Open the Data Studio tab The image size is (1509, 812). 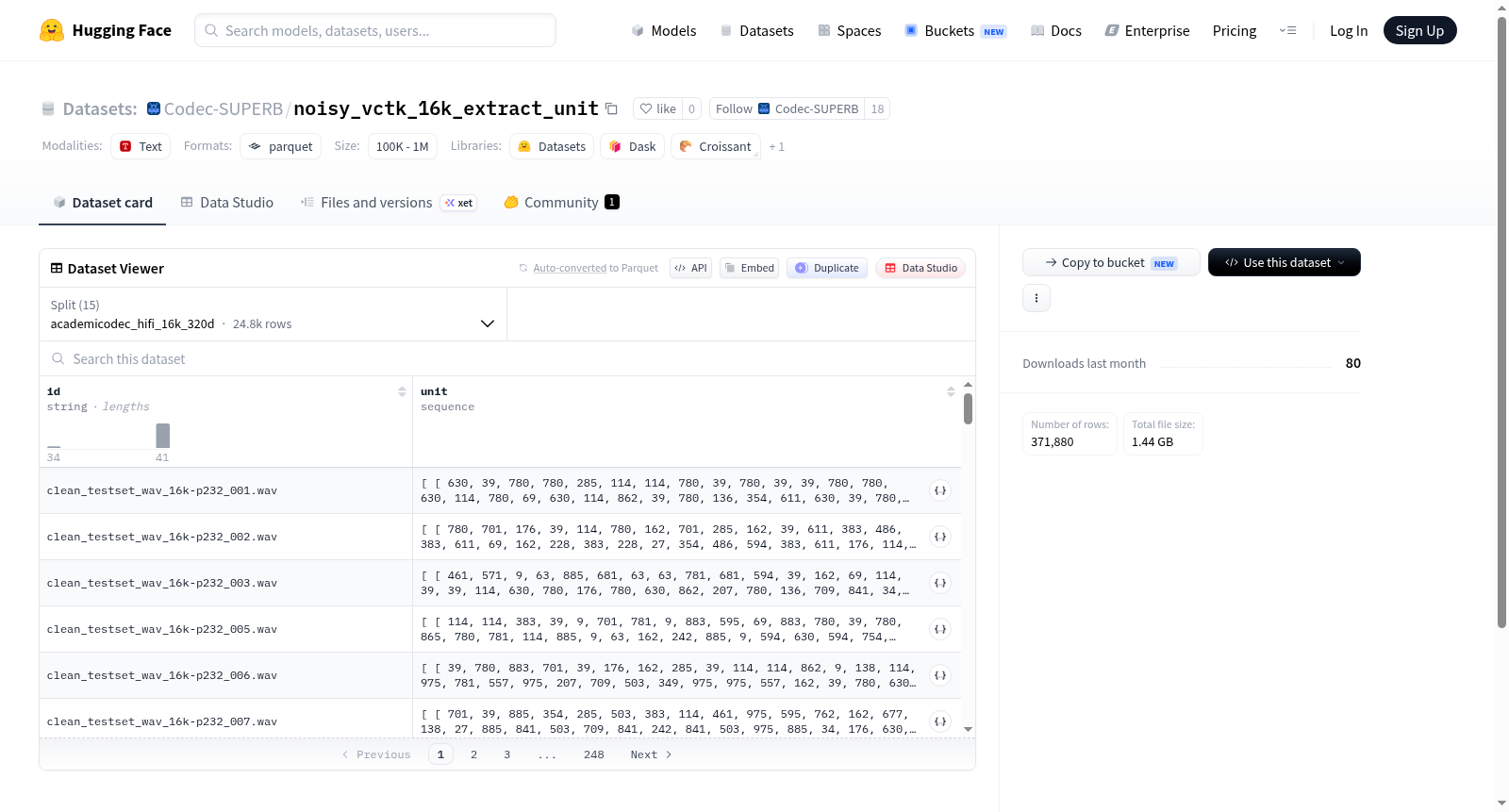(227, 203)
